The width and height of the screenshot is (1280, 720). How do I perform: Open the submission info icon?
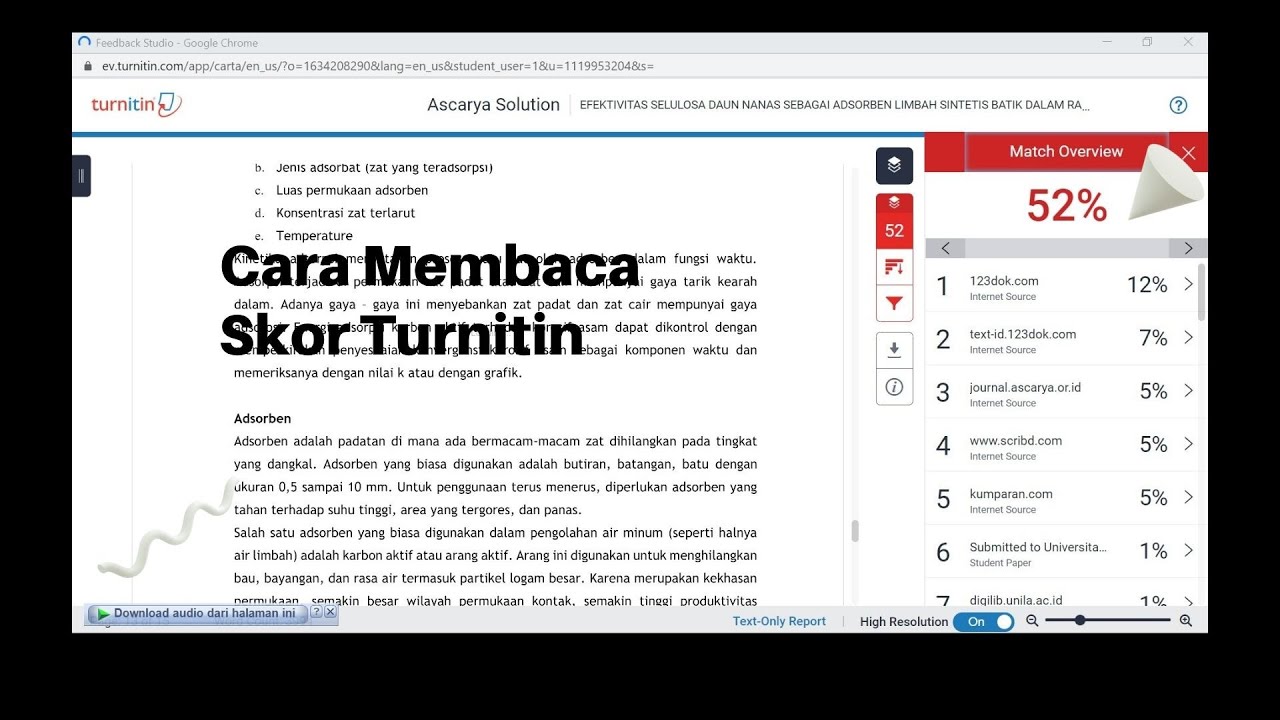tap(894, 387)
